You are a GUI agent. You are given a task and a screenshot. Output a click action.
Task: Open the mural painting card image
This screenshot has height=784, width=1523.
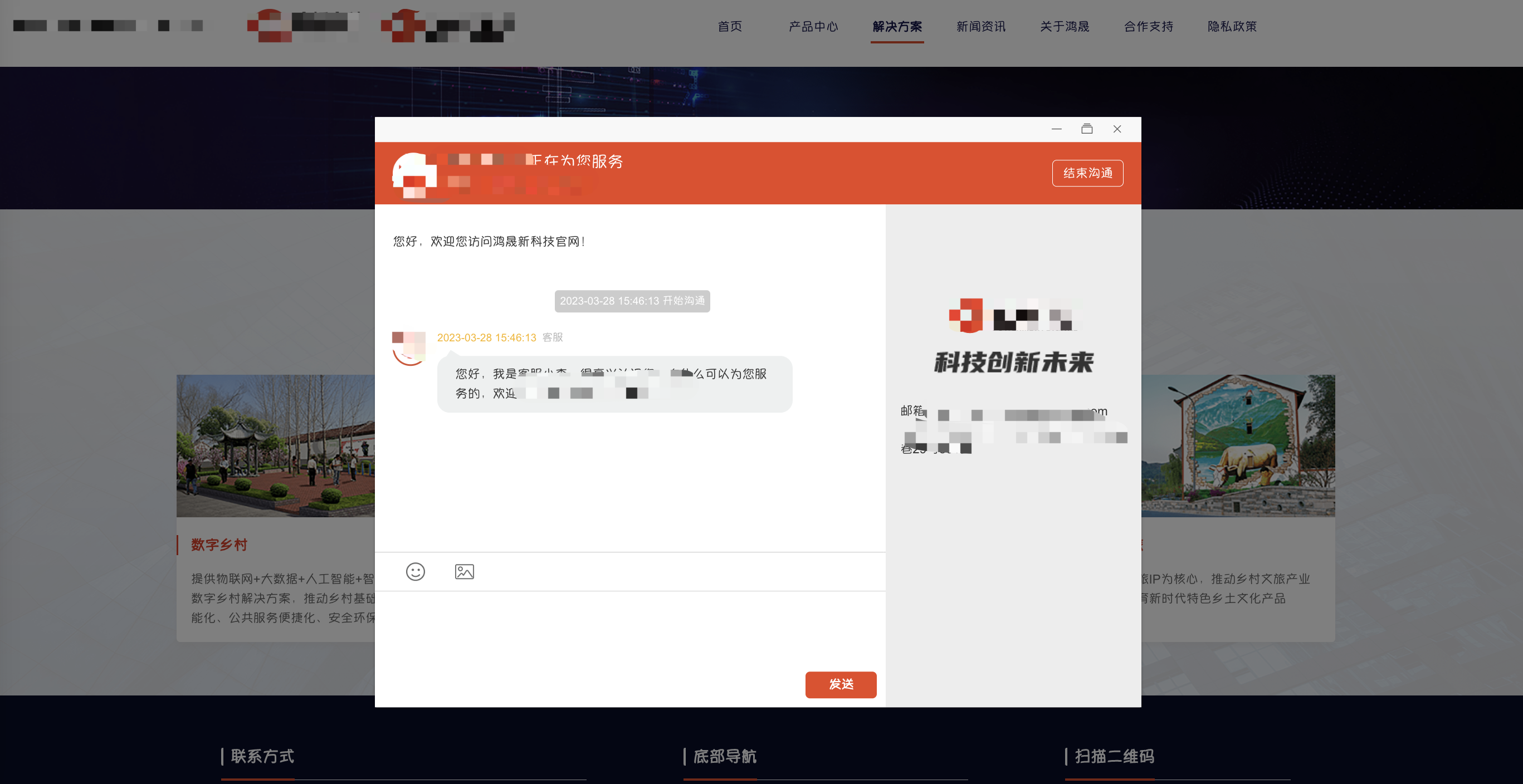[x=1238, y=445]
